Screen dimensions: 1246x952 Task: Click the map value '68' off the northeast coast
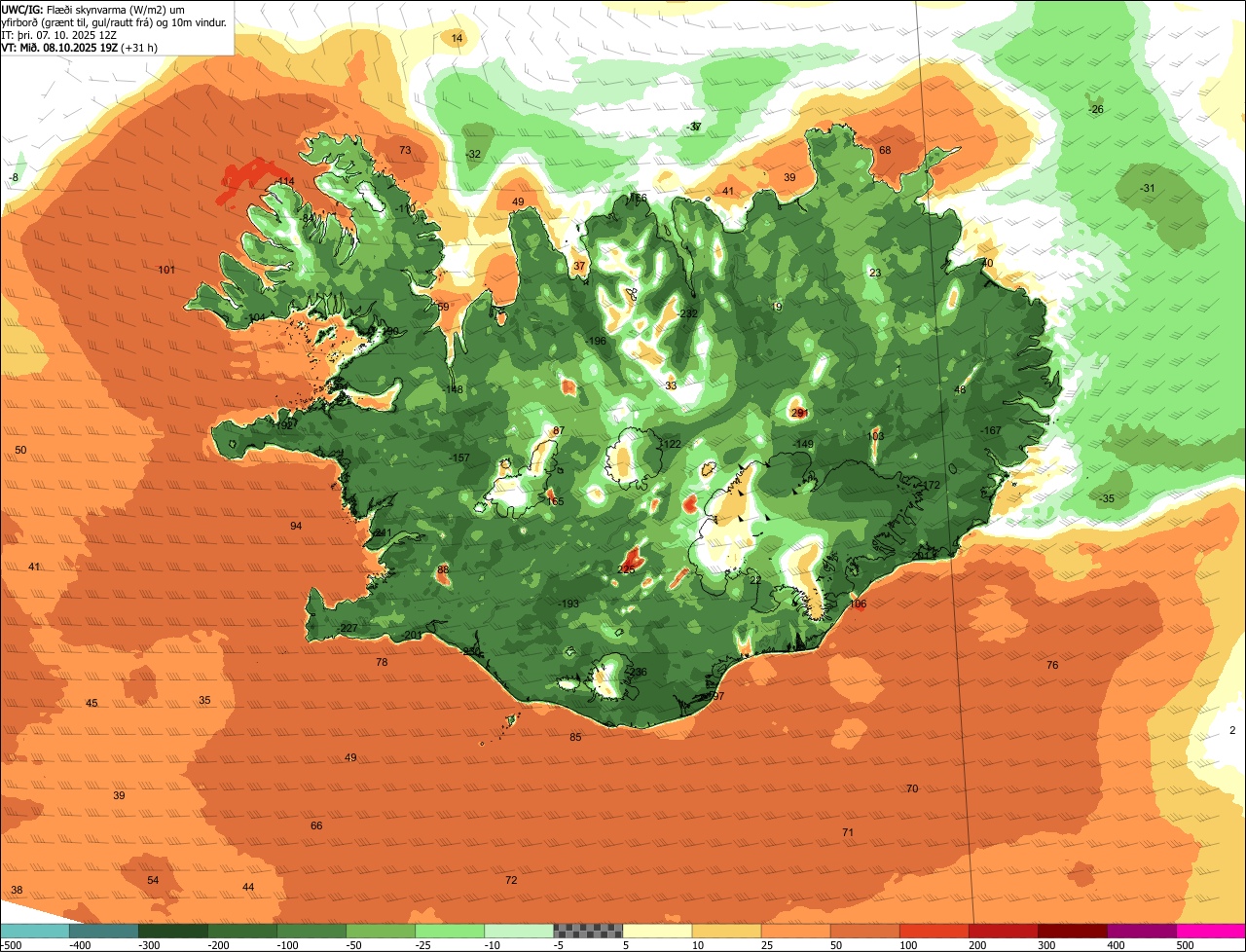coord(885,150)
